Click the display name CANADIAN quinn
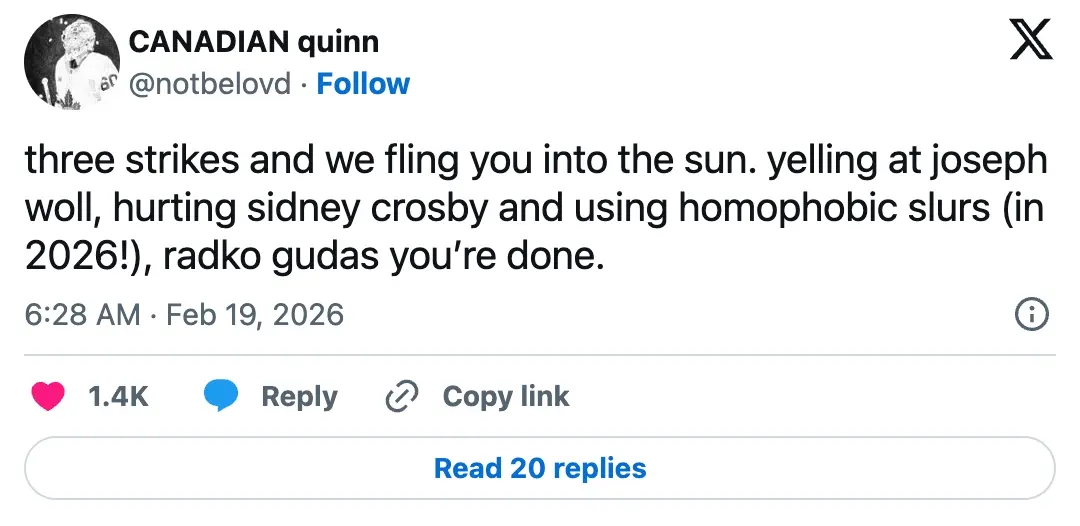The height and width of the screenshot is (526, 1080). click(x=255, y=43)
